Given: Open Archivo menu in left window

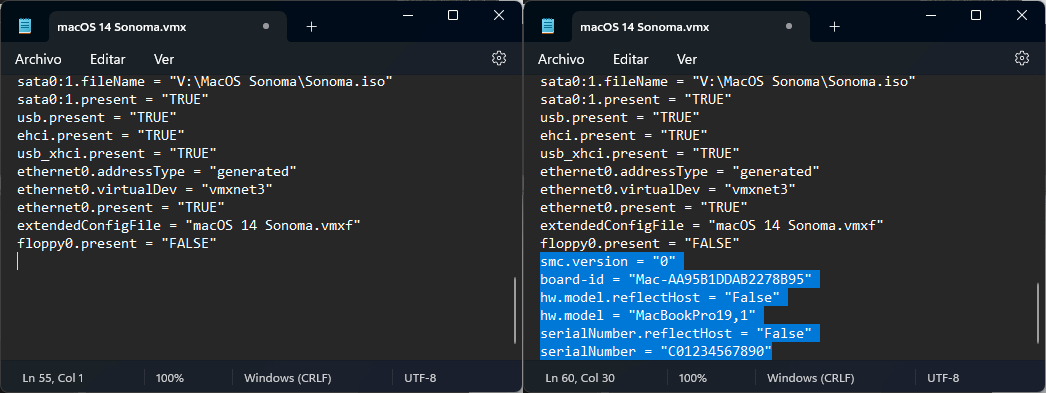Looking at the screenshot, I should [38, 59].
